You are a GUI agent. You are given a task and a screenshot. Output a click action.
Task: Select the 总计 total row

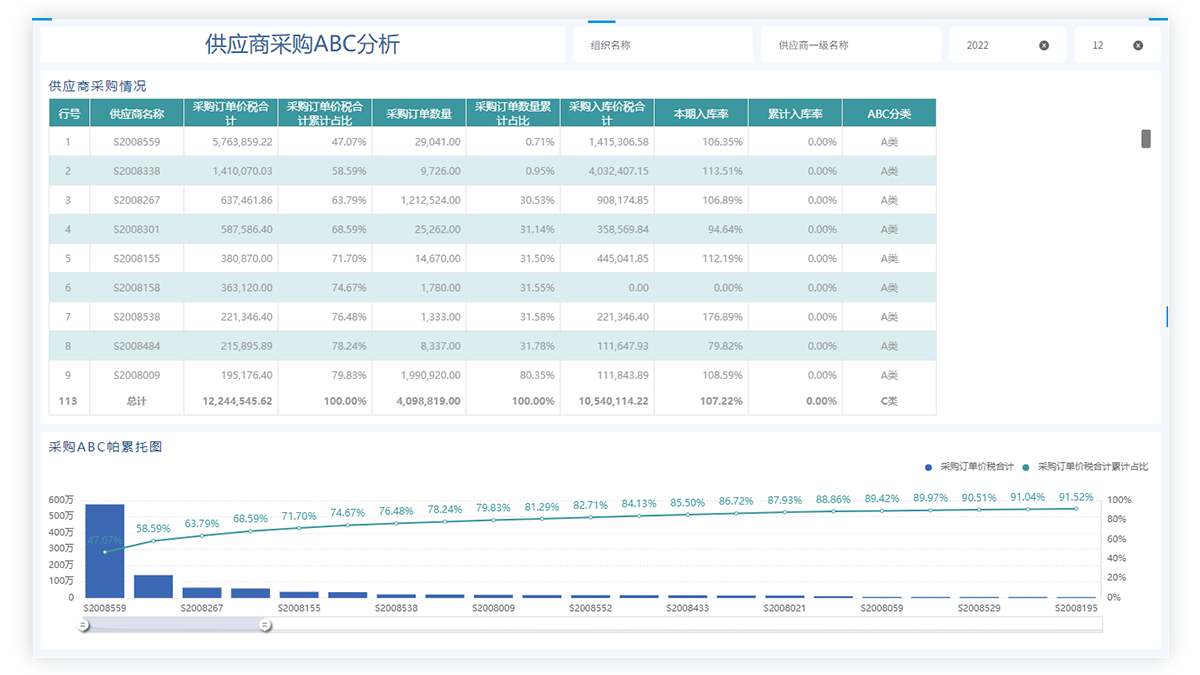pos(136,401)
